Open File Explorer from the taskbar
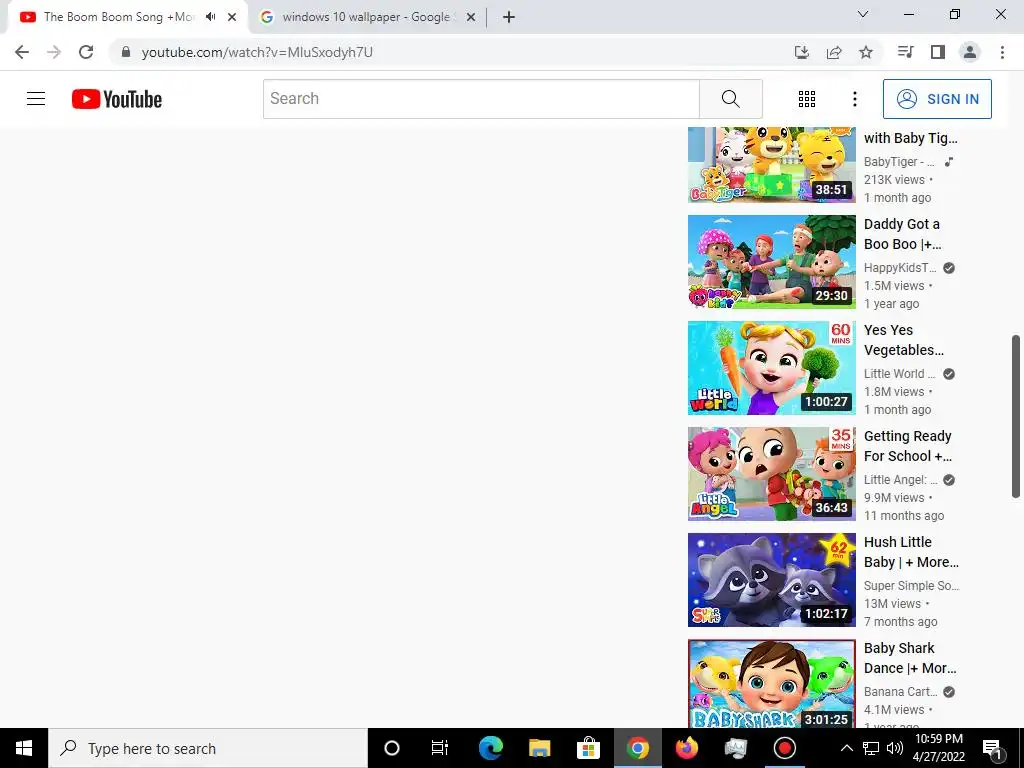 [539, 748]
